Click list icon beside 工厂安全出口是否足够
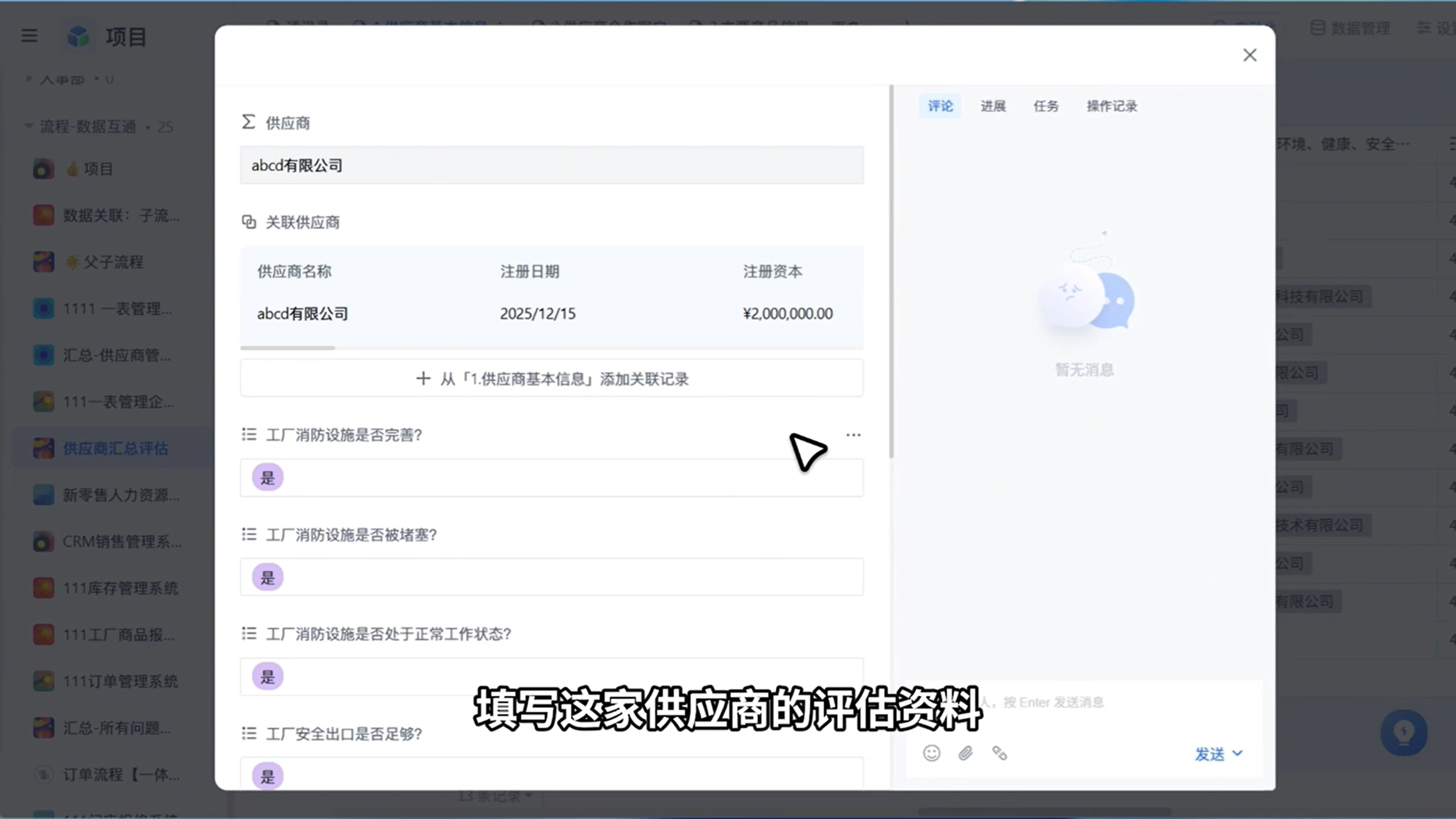 click(249, 734)
